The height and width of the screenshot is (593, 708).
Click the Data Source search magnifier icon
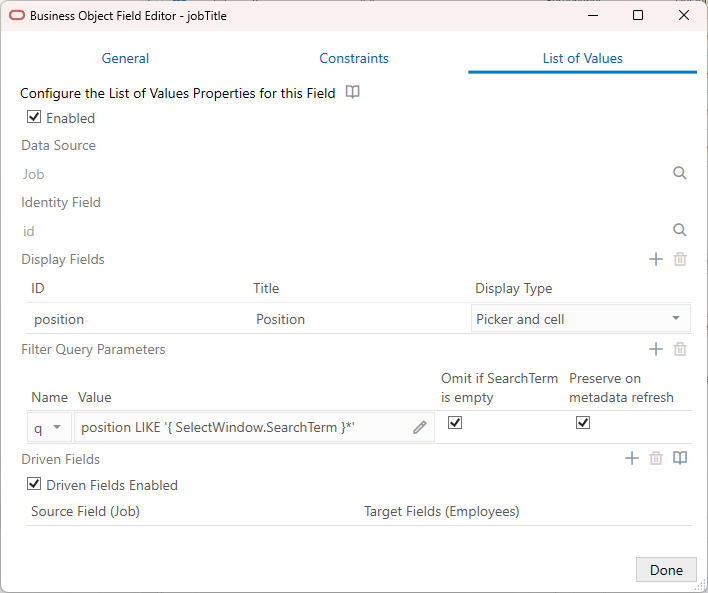pyautogui.click(x=680, y=173)
